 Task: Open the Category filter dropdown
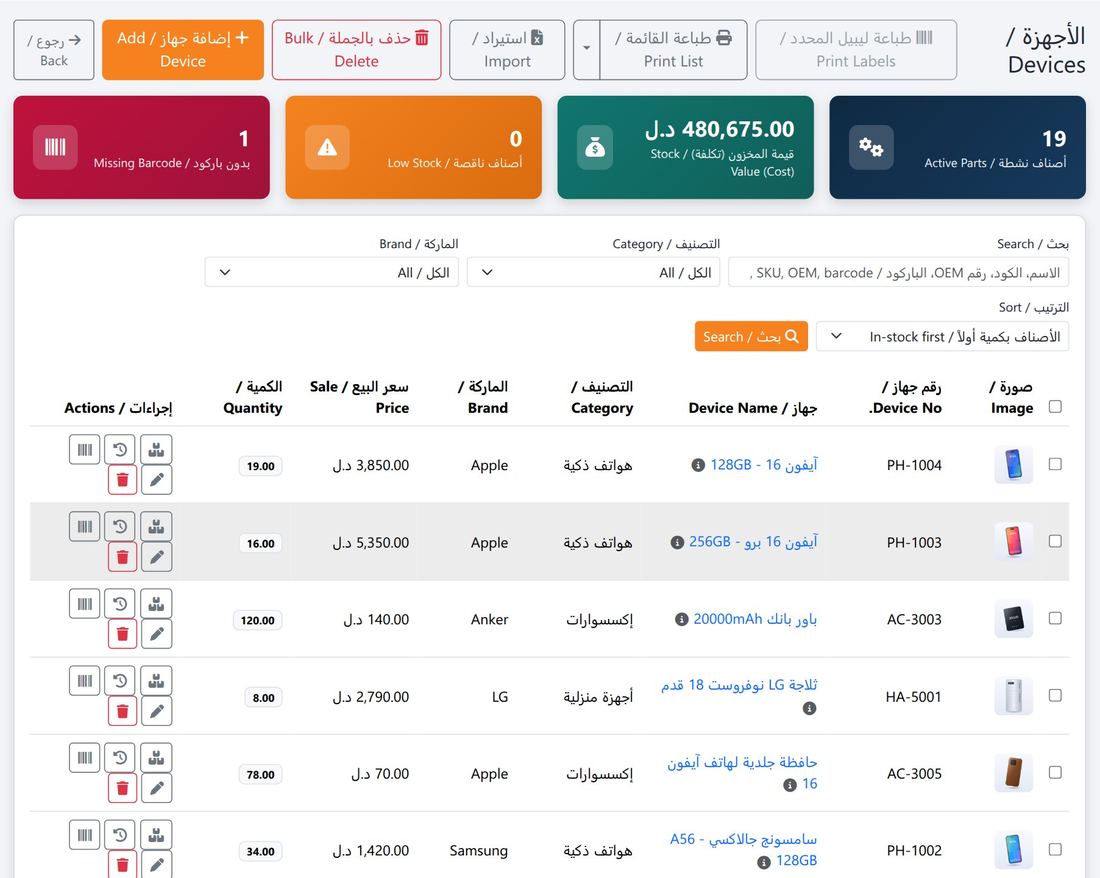593,272
